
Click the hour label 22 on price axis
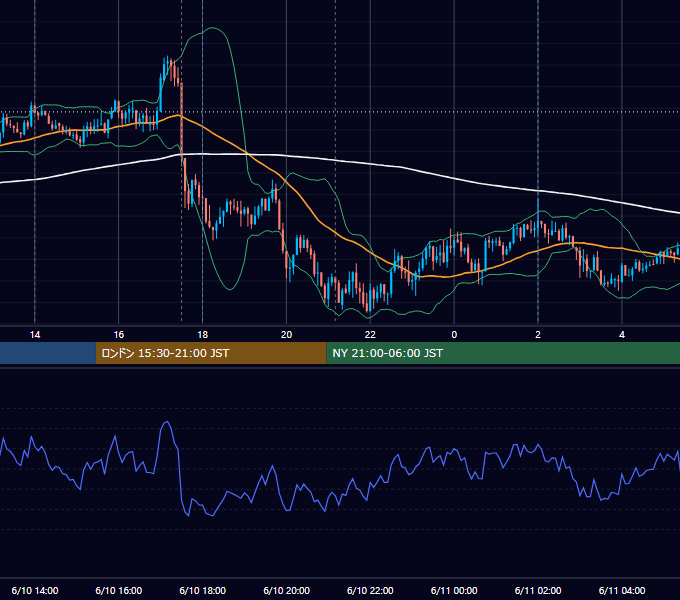pos(370,335)
